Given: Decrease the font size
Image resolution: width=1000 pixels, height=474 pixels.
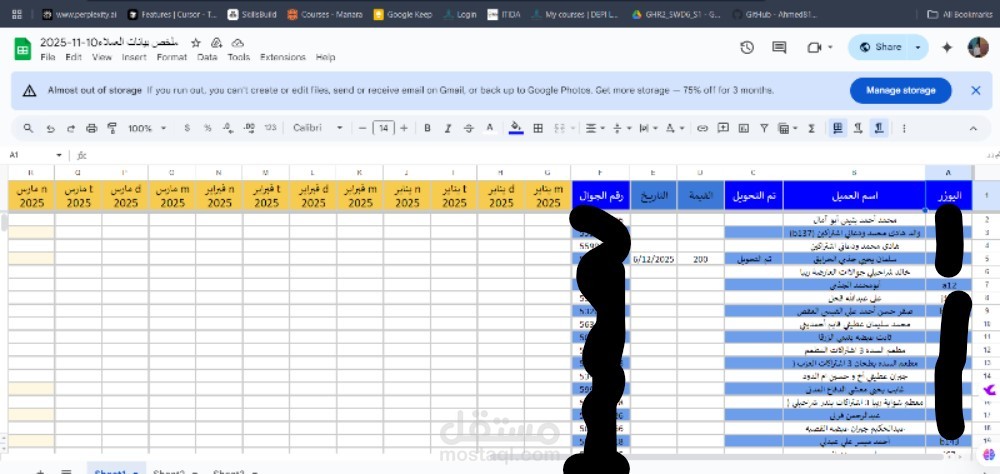Looking at the screenshot, I should (x=362, y=128).
